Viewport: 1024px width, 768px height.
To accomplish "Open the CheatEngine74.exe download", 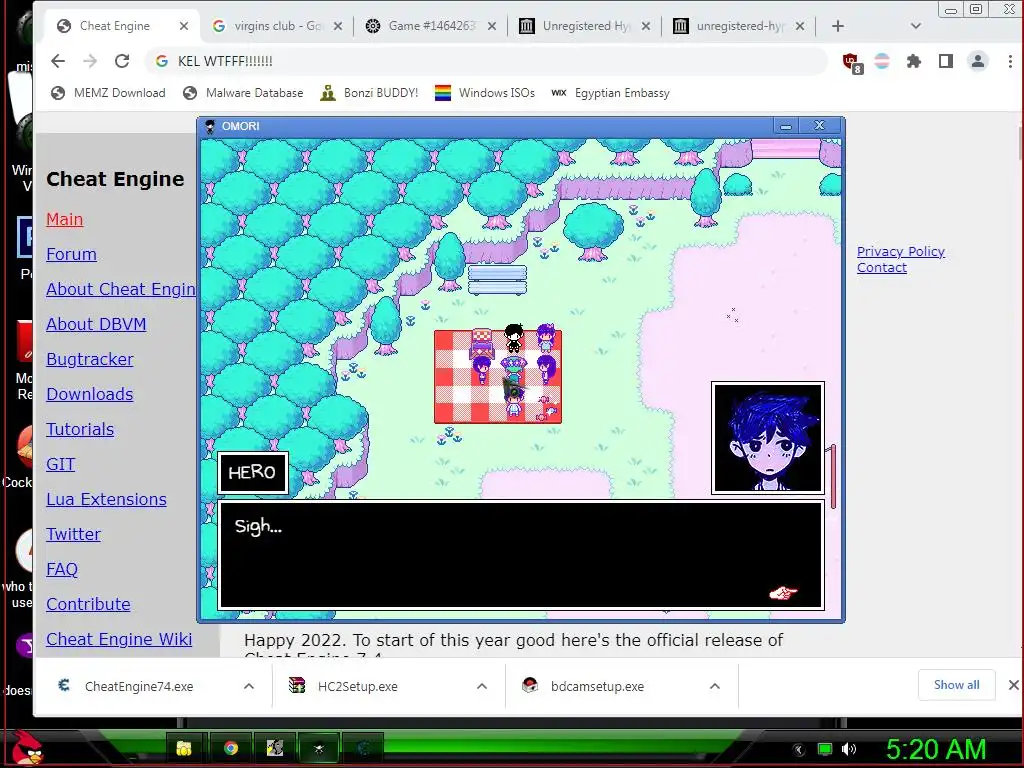I will click(138, 686).
